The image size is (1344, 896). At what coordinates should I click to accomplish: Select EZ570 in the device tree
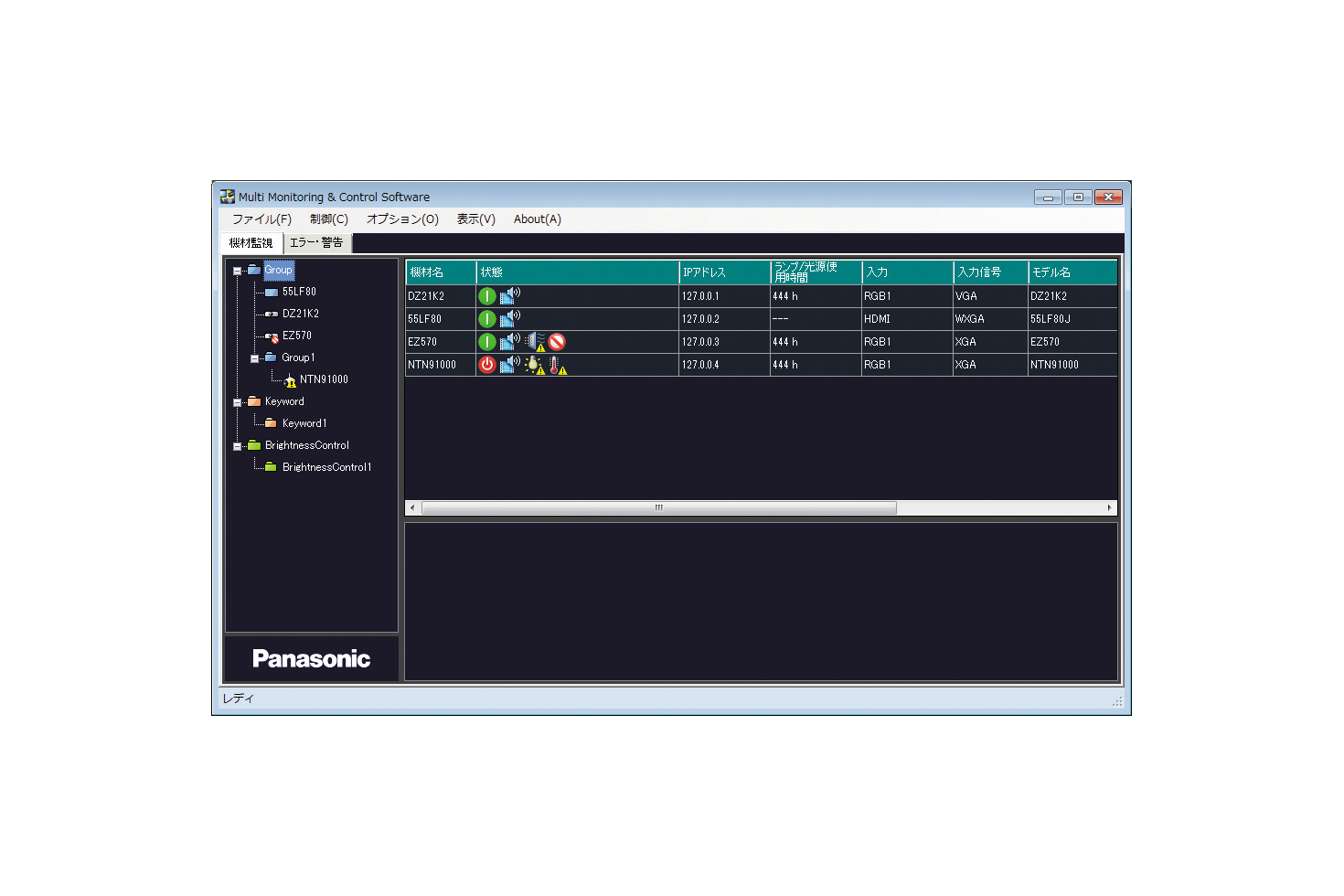[297, 336]
